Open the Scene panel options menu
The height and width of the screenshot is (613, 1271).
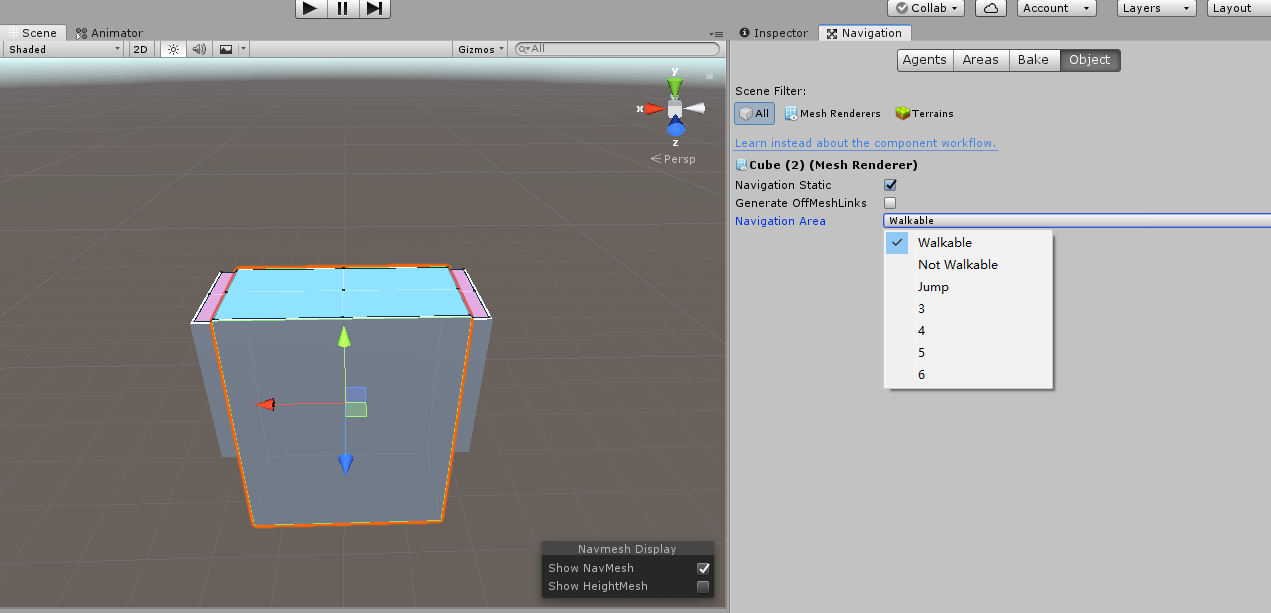click(714, 34)
